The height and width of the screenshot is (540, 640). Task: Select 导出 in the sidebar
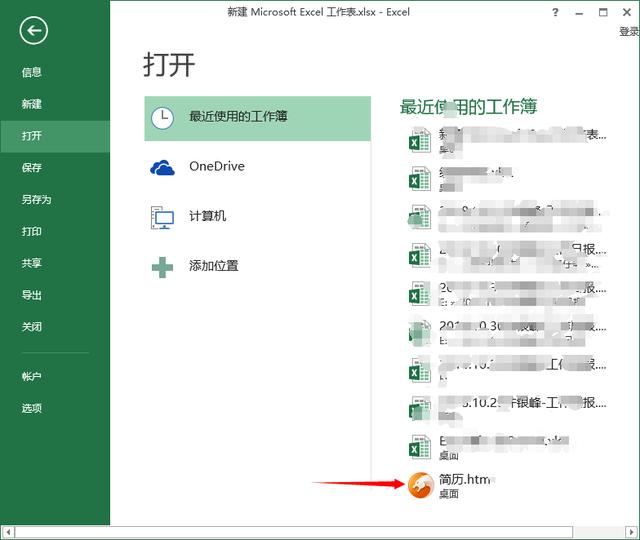click(x=31, y=295)
